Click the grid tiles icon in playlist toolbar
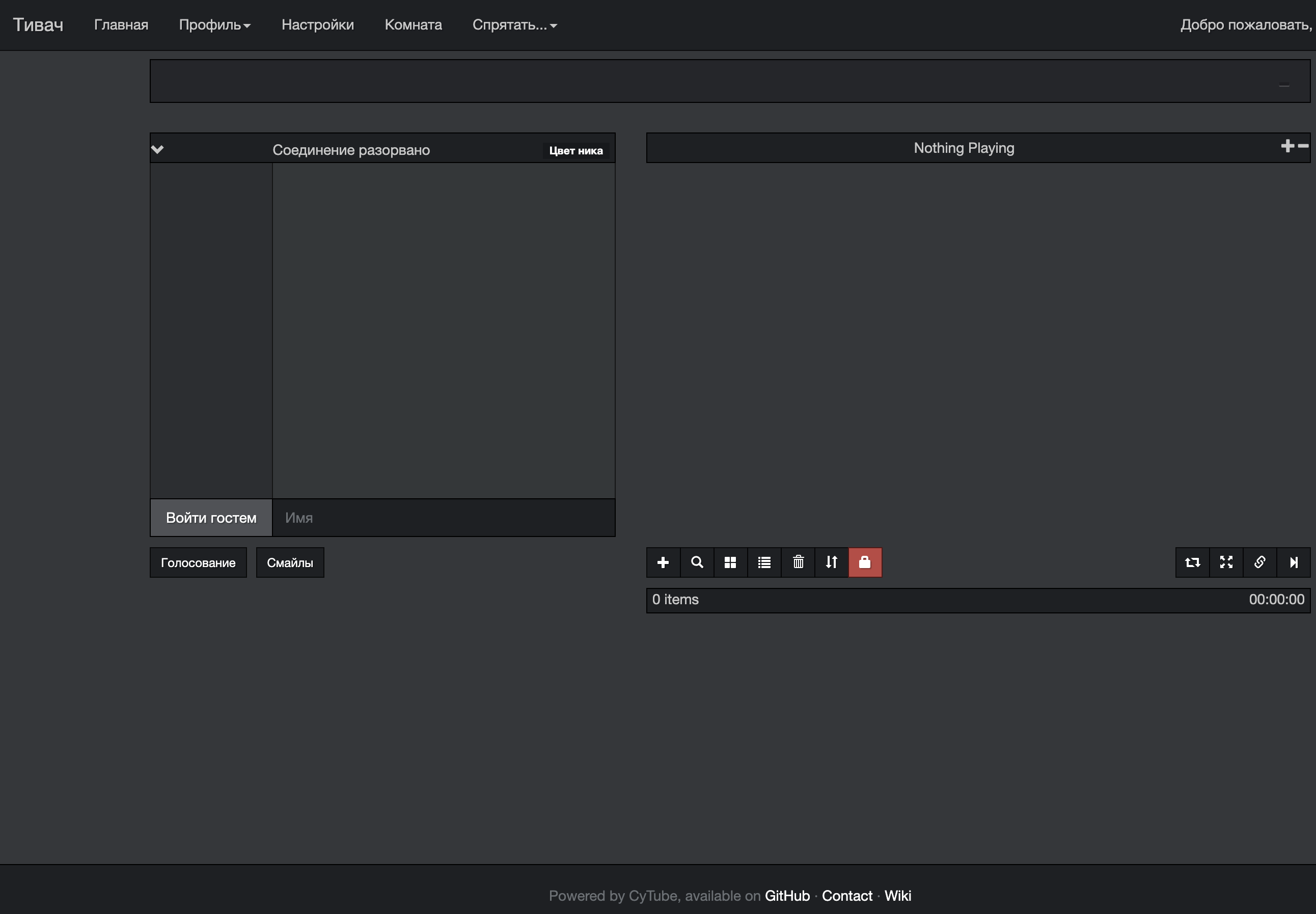 (730, 562)
